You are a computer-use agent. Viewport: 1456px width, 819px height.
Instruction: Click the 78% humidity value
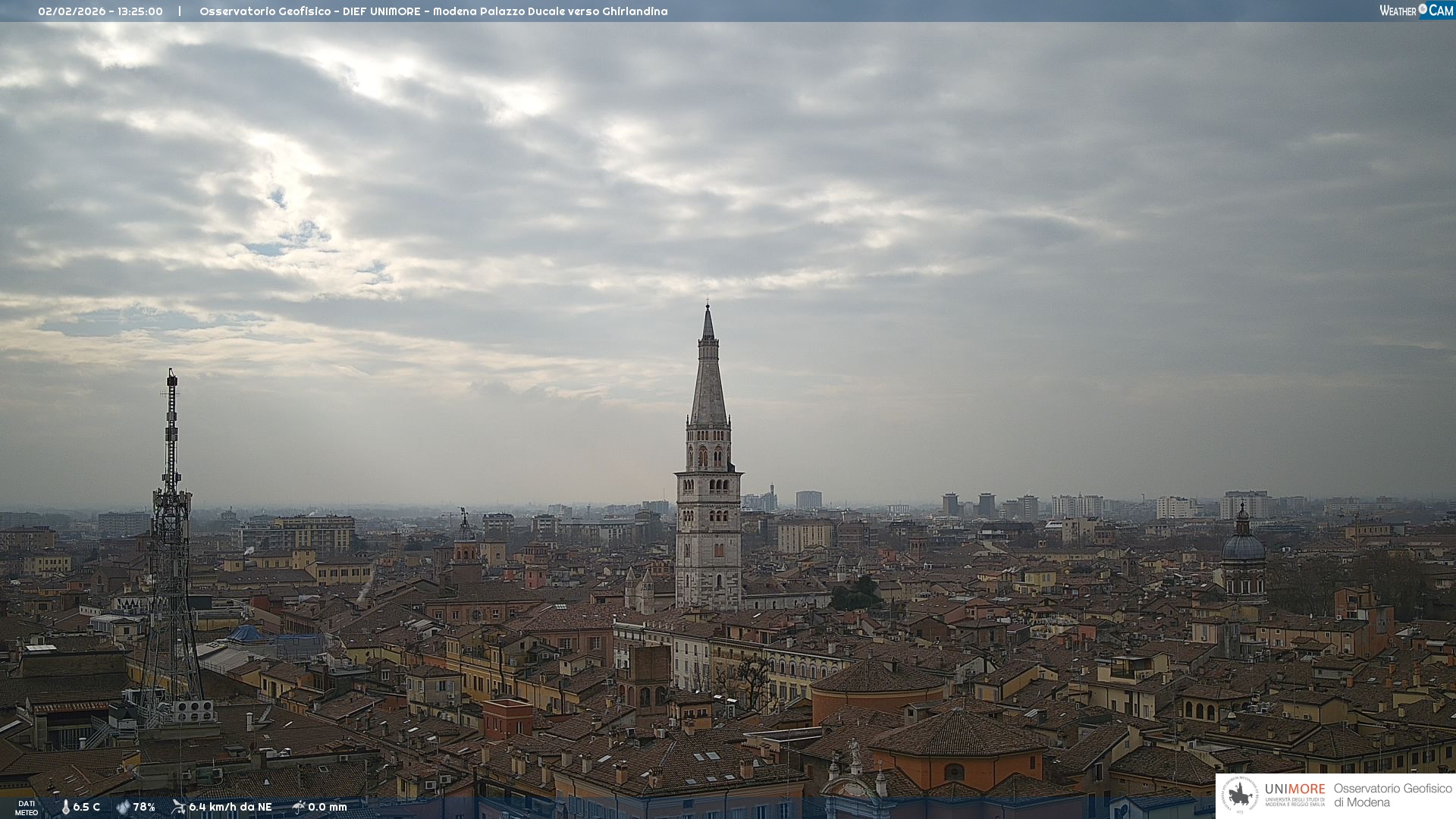(x=144, y=807)
